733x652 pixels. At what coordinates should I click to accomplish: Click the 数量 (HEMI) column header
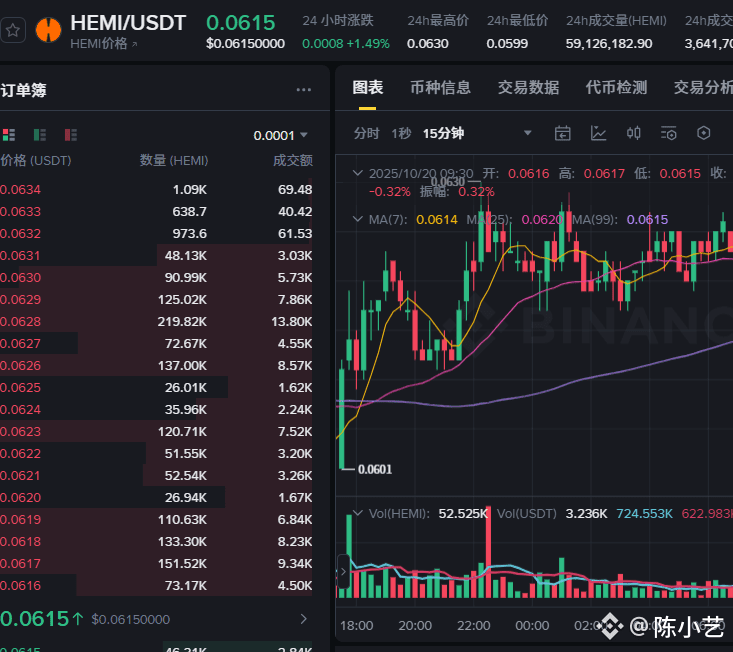[x=174, y=161]
